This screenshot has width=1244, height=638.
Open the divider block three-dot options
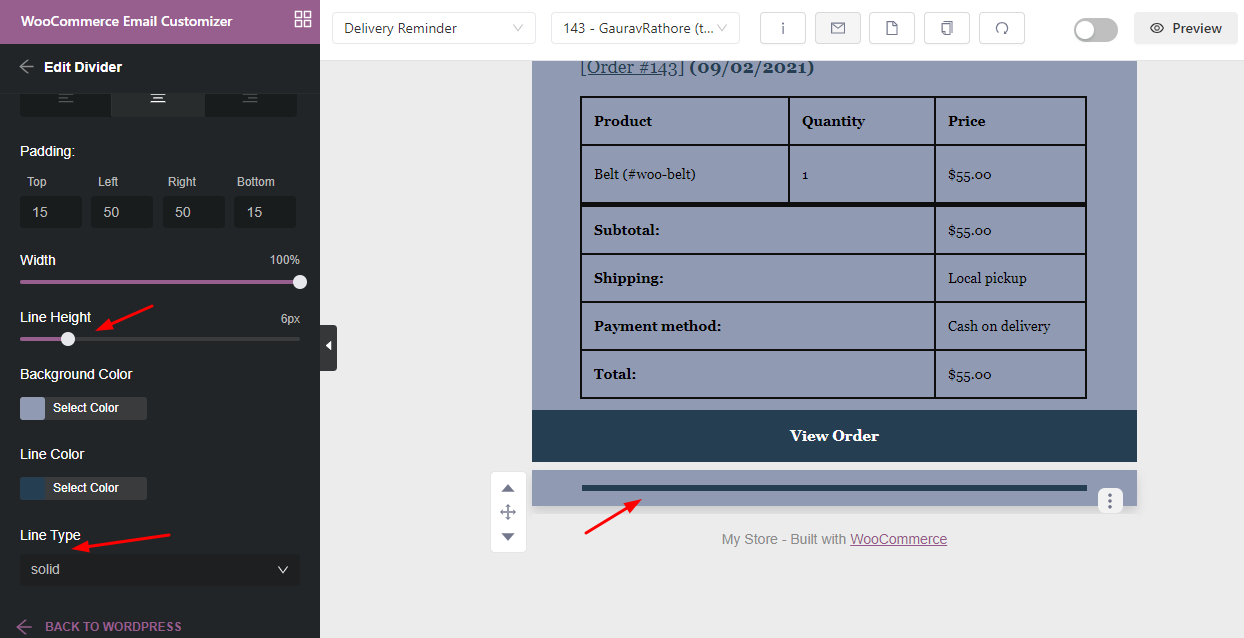[x=1111, y=500]
